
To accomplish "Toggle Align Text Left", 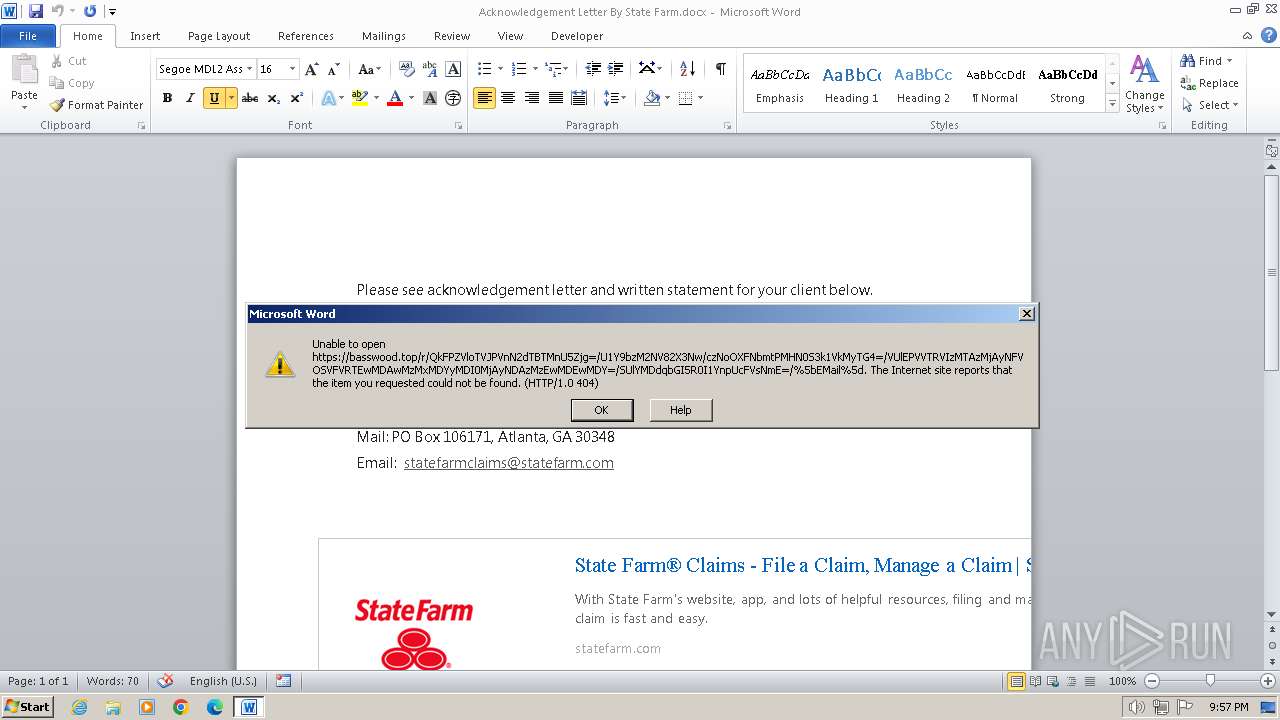I will [484, 98].
